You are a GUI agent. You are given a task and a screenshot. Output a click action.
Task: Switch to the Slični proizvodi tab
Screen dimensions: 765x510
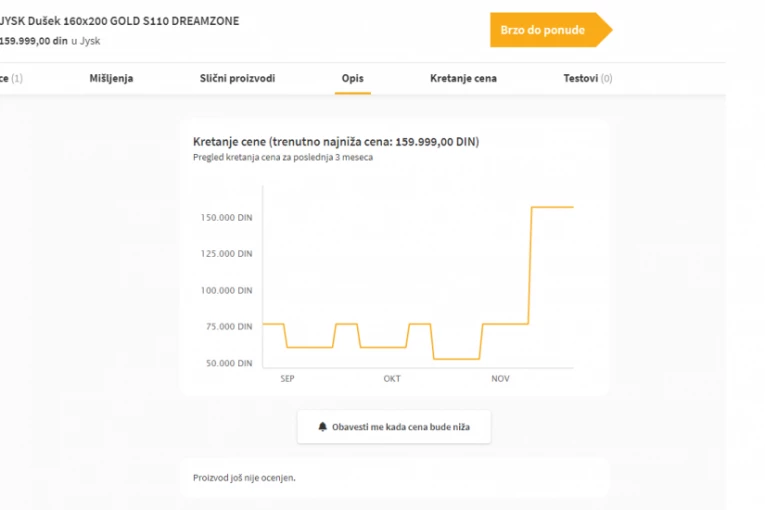click(x=237, y=78)
